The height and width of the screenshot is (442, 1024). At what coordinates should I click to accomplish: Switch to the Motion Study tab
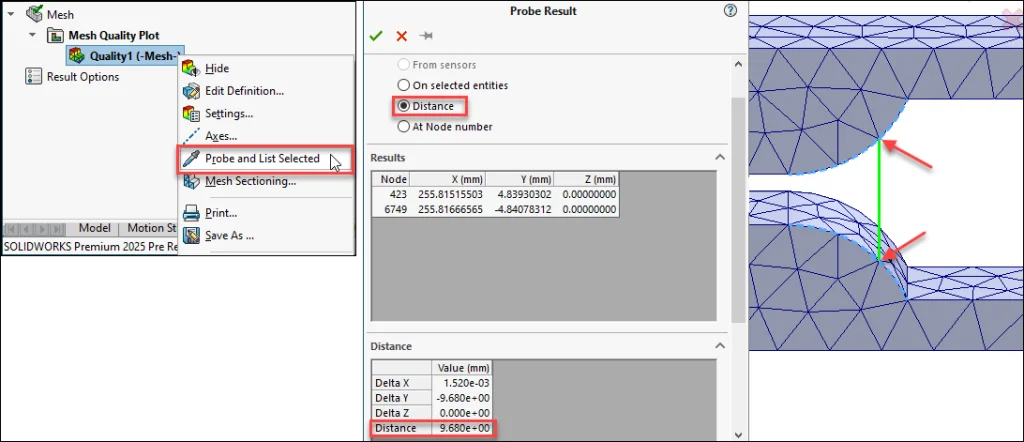tap(151, 228)
